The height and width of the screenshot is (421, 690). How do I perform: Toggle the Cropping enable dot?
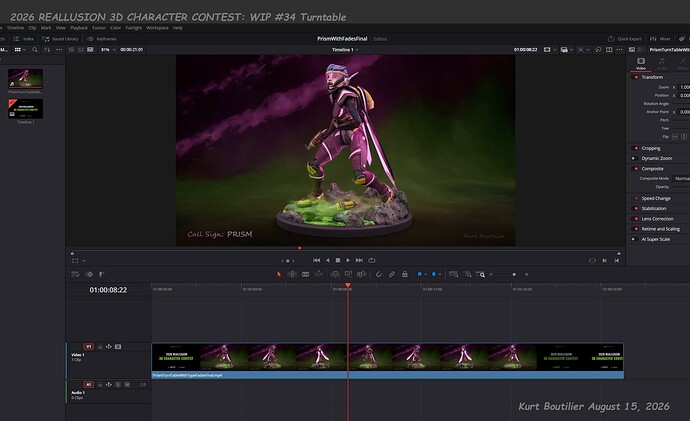pyautogui.click(x=635, y=148)
